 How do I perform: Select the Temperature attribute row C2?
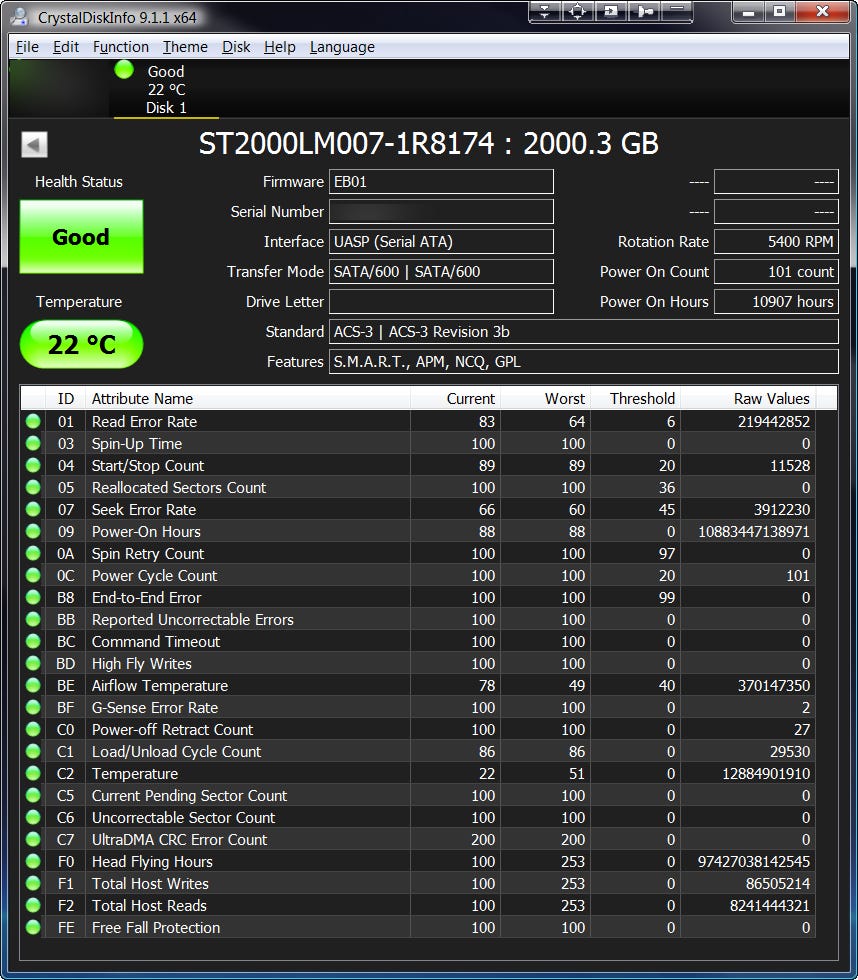[419, 773]
